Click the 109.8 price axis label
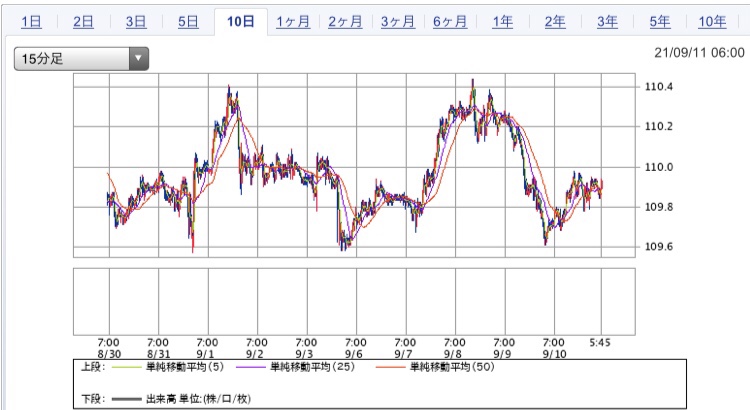Image resolution: width=750 pixels, height=410 pixels. click(659, 207)
